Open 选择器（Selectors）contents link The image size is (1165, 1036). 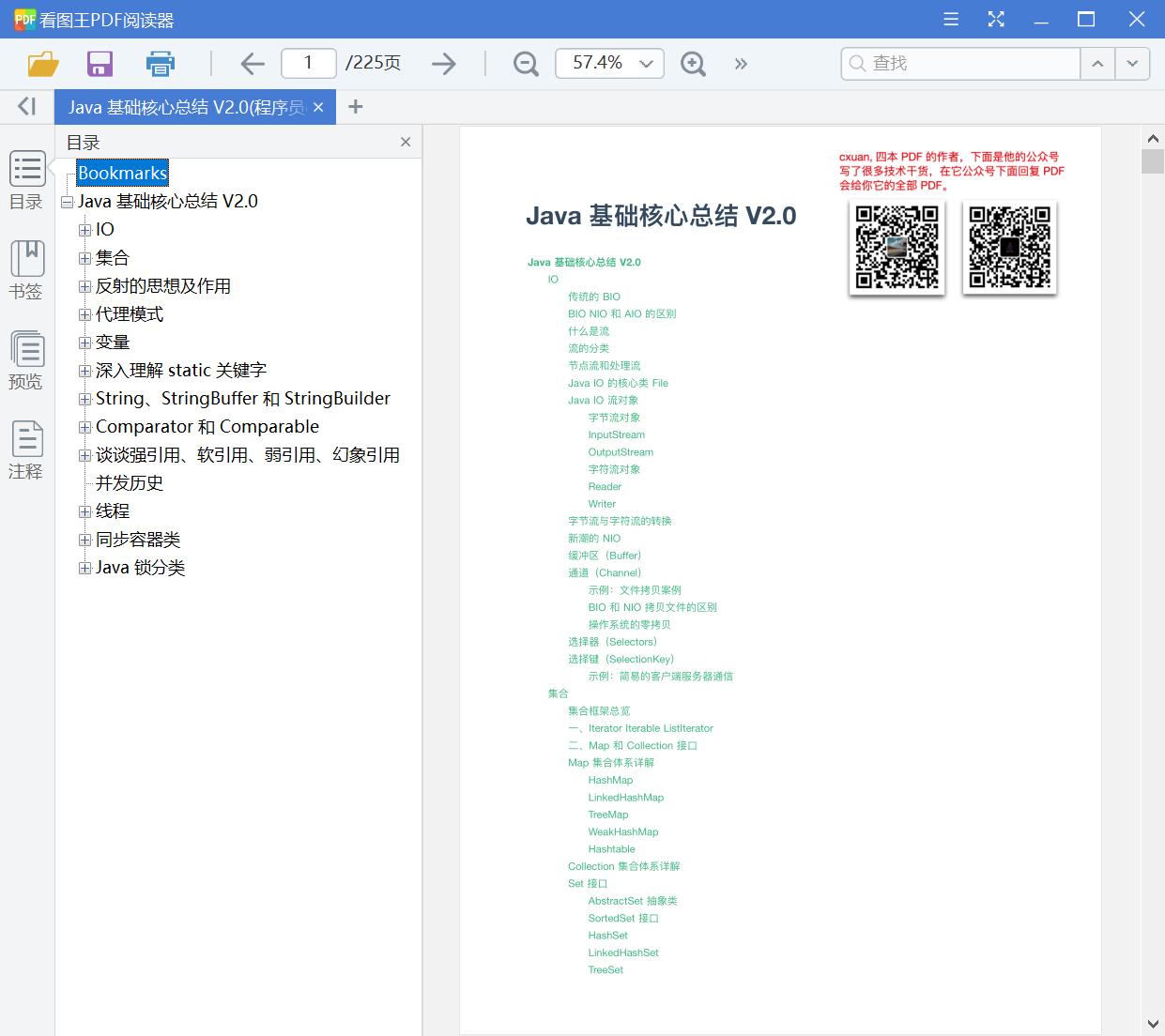612,642
